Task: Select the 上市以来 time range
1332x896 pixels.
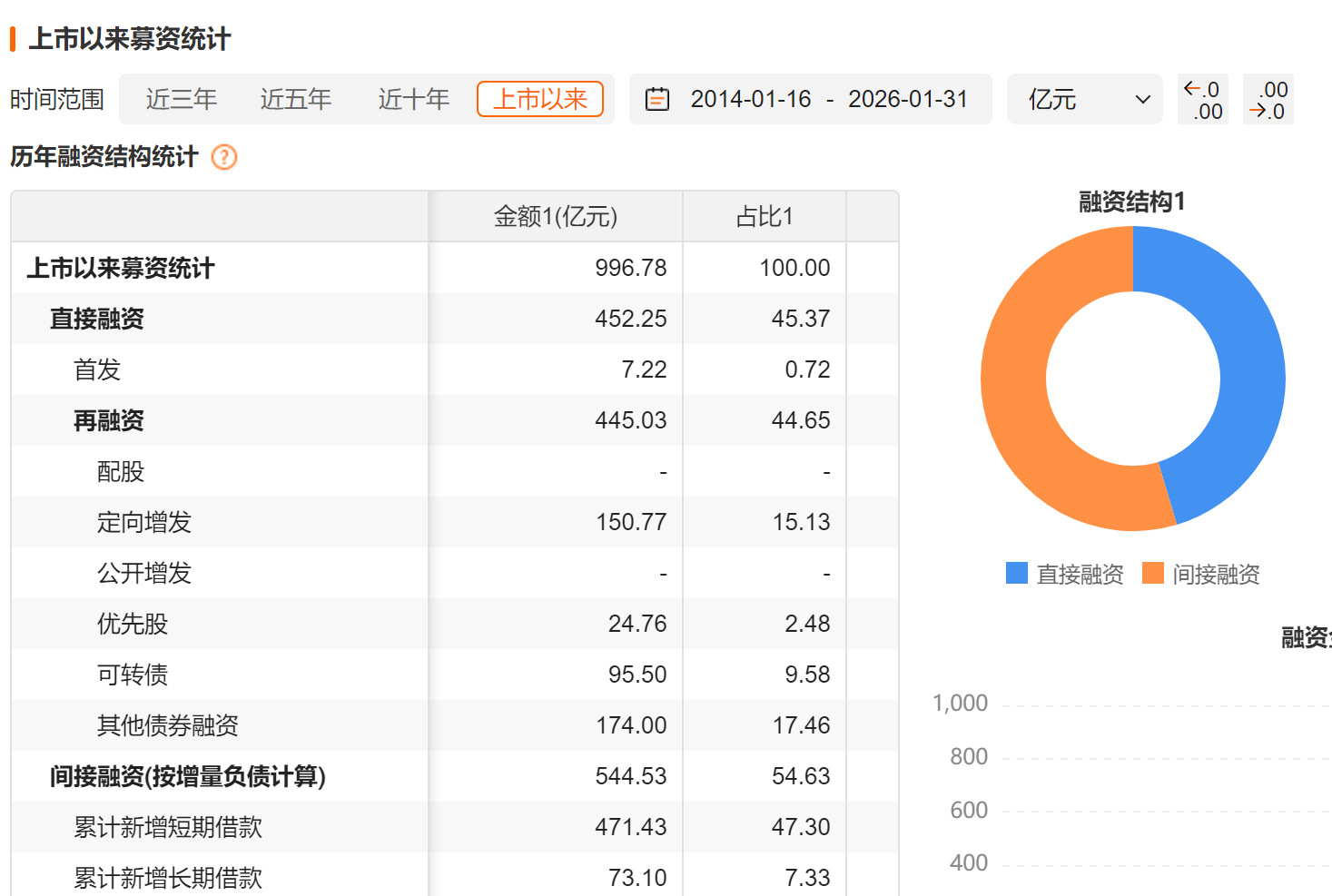Action: (x=540, y=99)
